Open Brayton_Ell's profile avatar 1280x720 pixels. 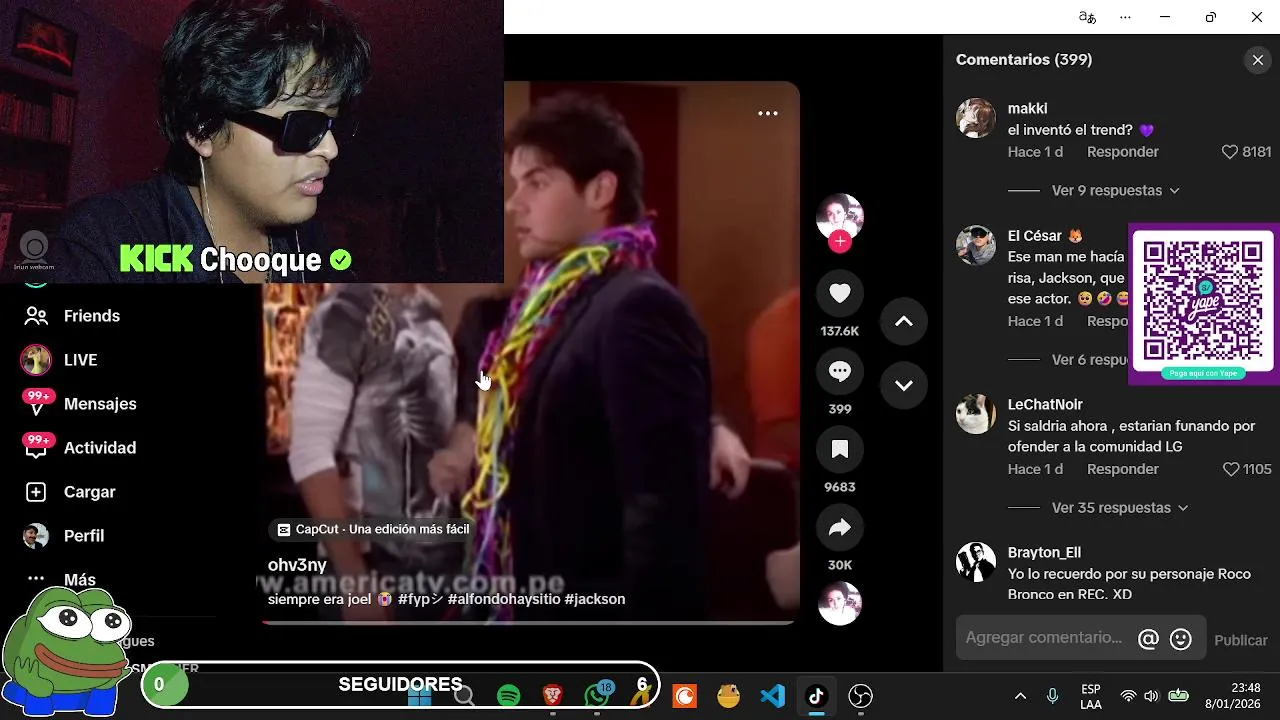[x=976, y=562]
